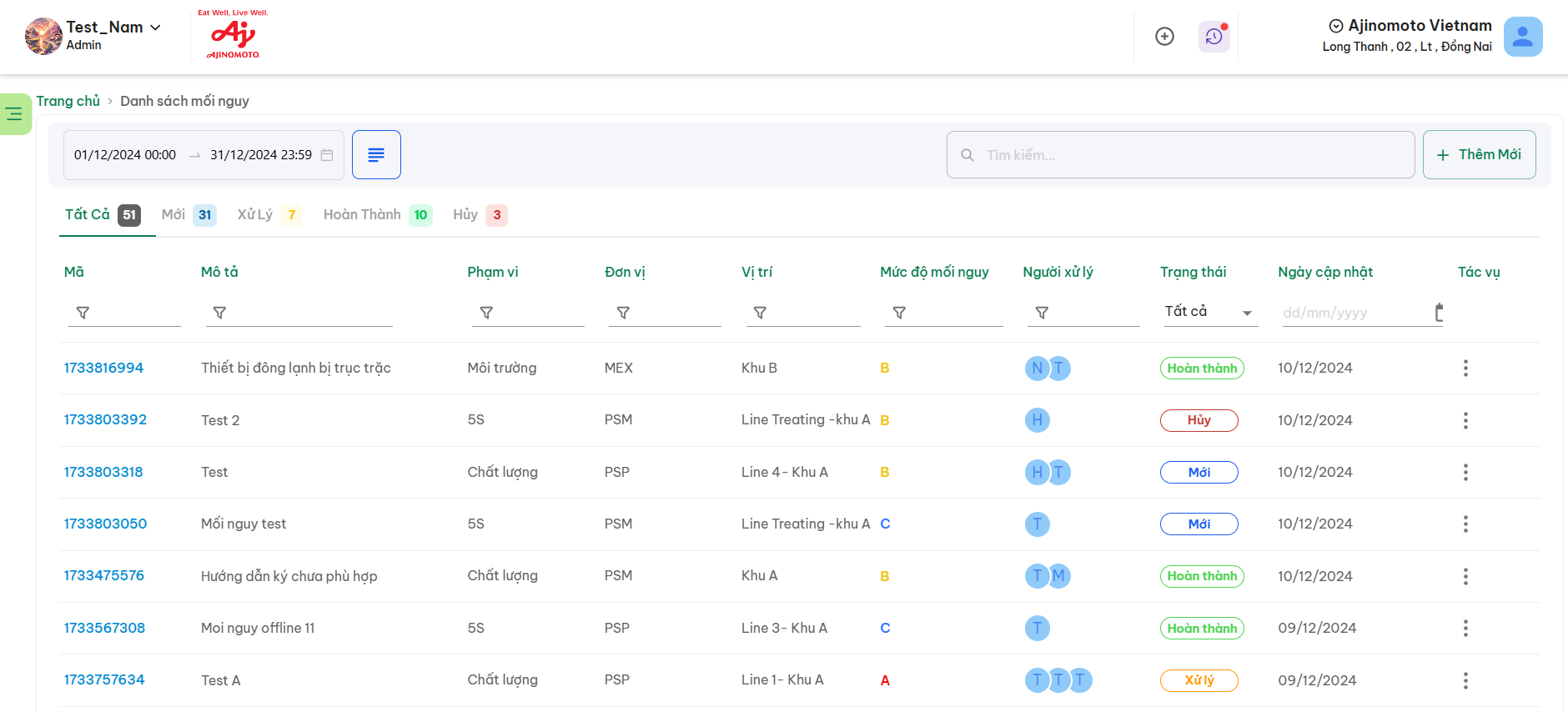Click the circled plus add icon in header
Viewport: 1568px width, 712px height.
(1164, 36)
